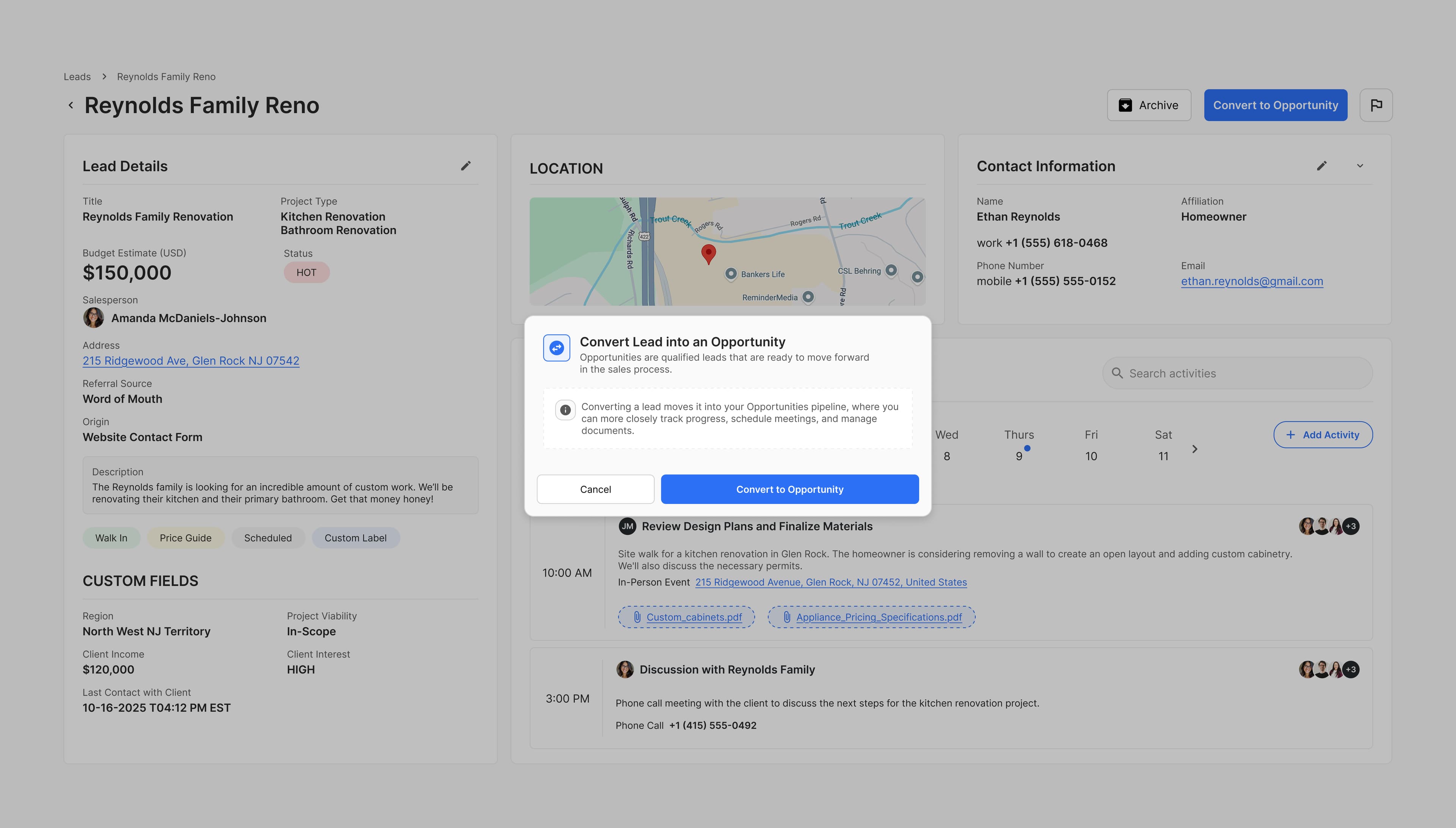
Task: Cancel the convert lead dialog
Action: tap(595, 489)
